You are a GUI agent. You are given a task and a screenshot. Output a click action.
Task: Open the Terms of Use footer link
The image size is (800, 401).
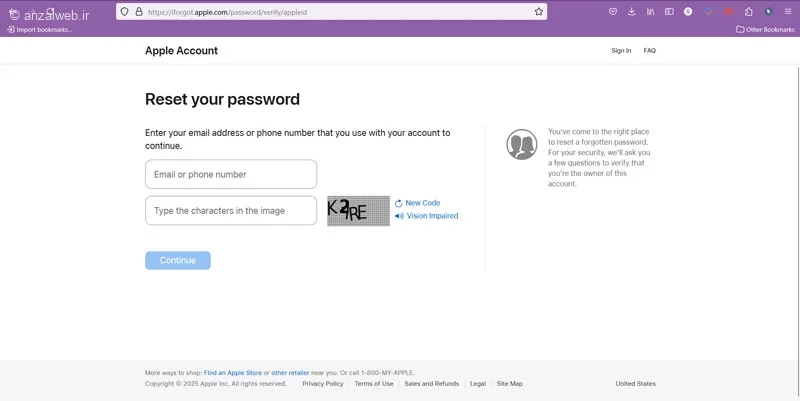click(x=374, y=384)
